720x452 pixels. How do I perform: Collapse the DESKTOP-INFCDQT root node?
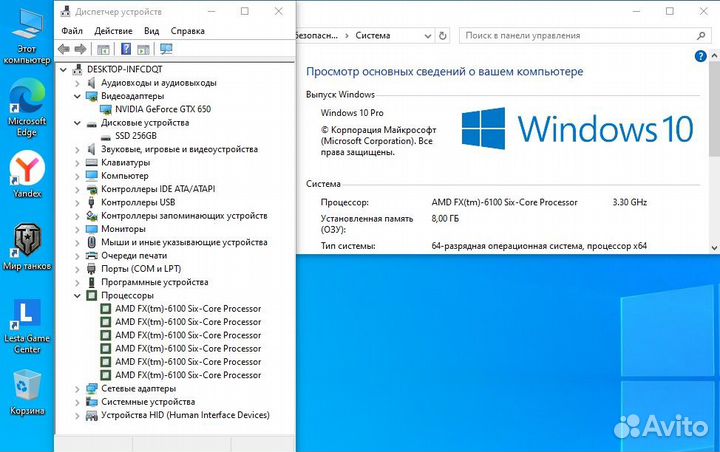(63, 70)
